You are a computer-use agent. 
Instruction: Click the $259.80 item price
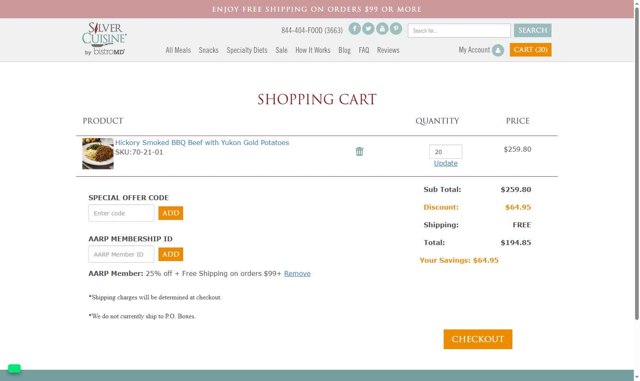518,149
